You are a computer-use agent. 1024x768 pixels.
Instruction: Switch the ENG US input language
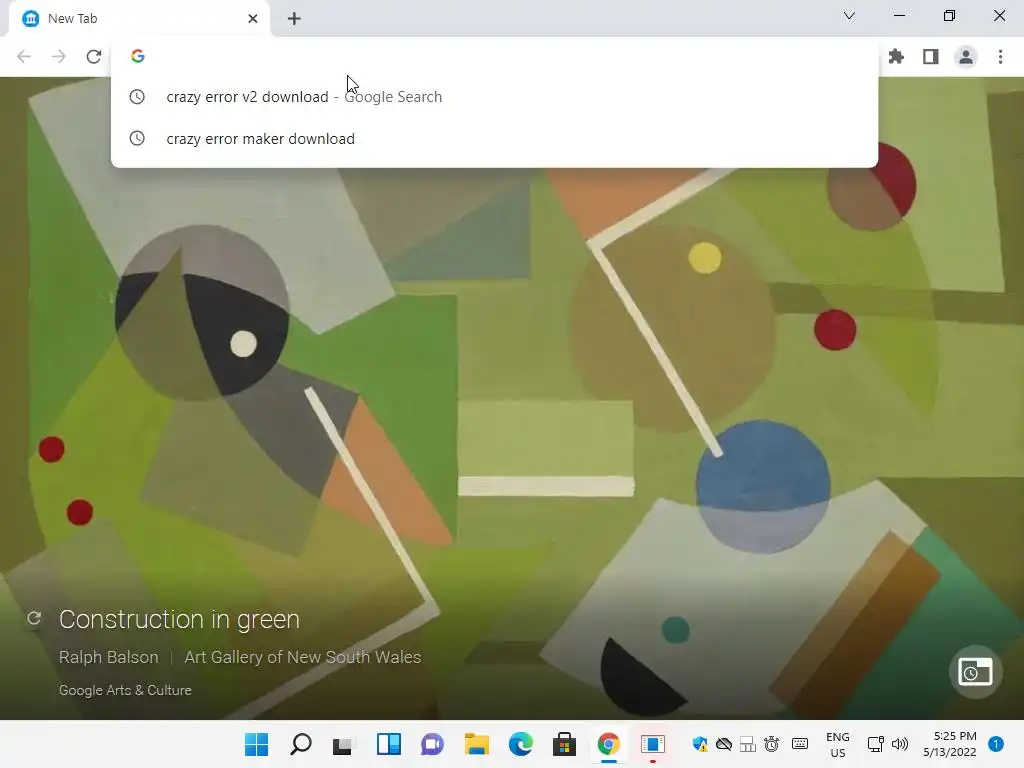point(837,744)
